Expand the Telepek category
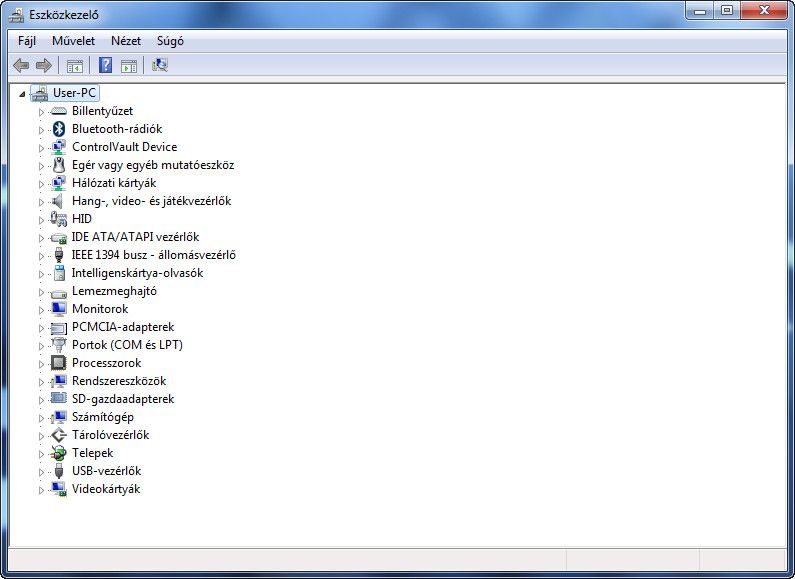The width and height of the screenshot is (795, 579). (x=42, y=454)
